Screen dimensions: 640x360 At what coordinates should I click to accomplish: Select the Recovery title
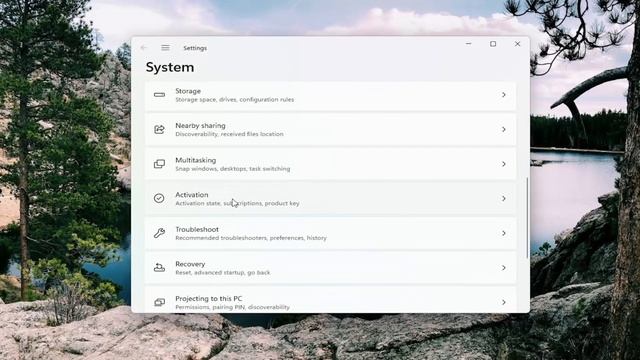click(190, 264)
